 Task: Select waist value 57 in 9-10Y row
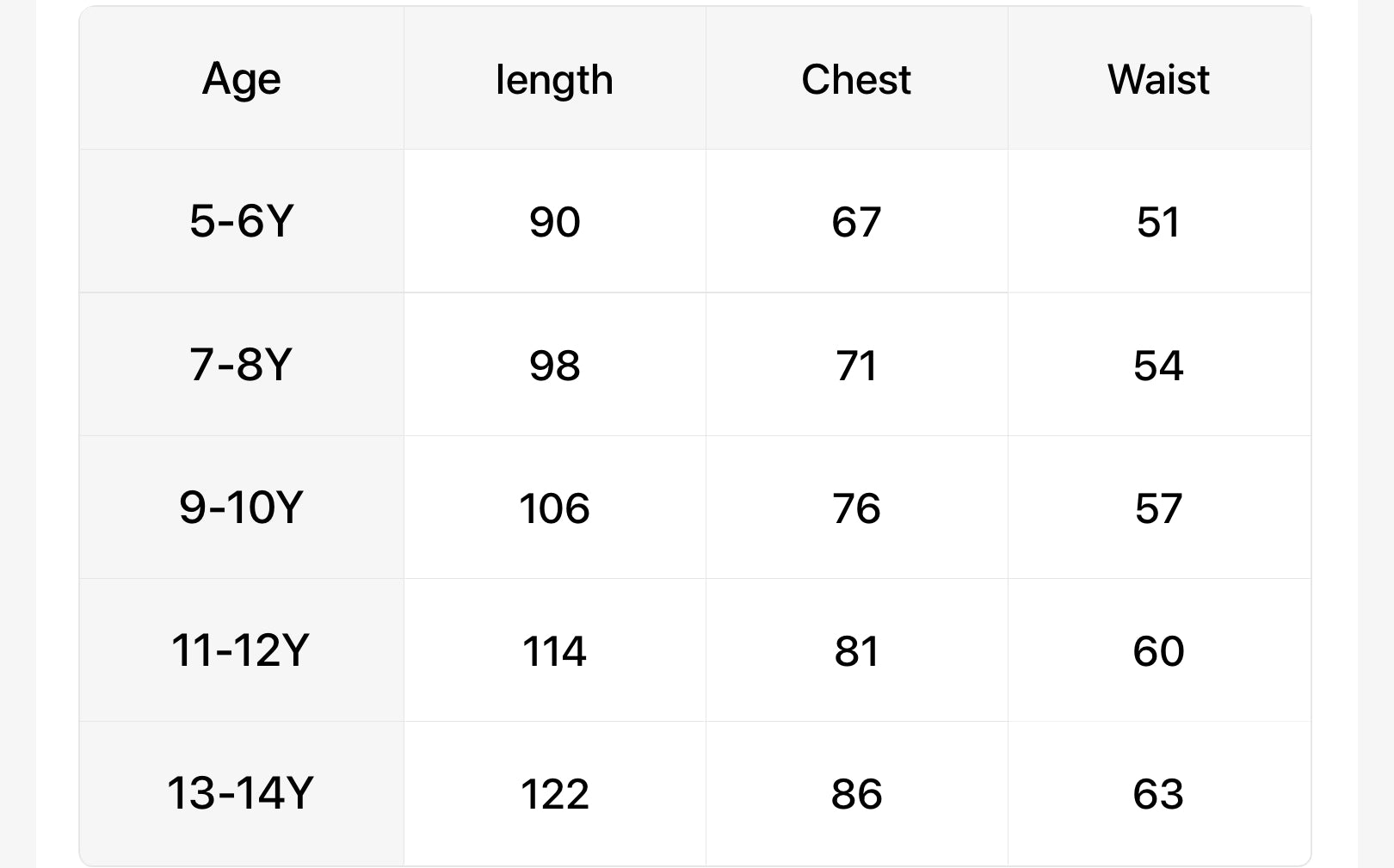(1158, 508)
